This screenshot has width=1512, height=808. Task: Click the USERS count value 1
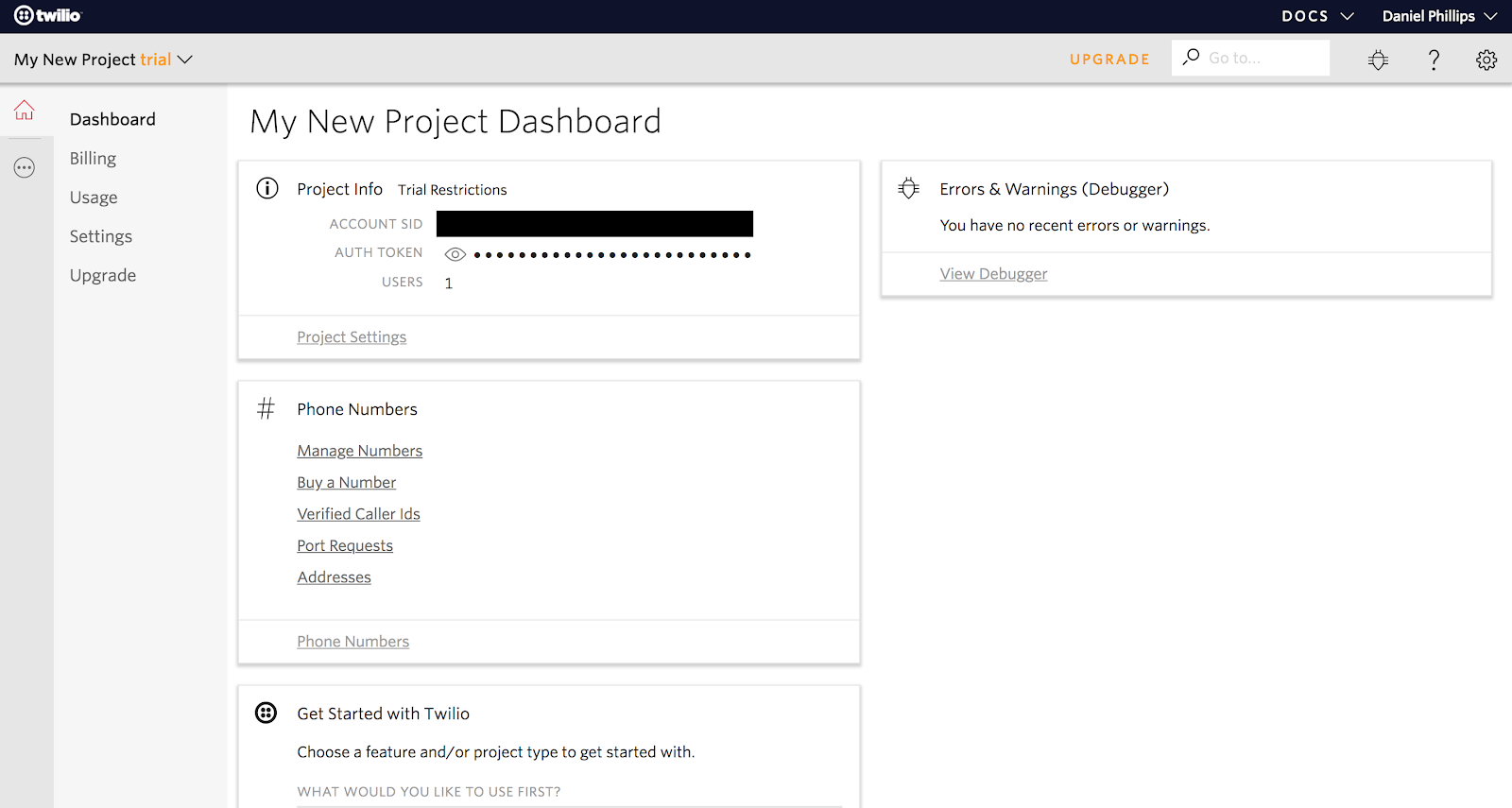[x=449, y=283]
